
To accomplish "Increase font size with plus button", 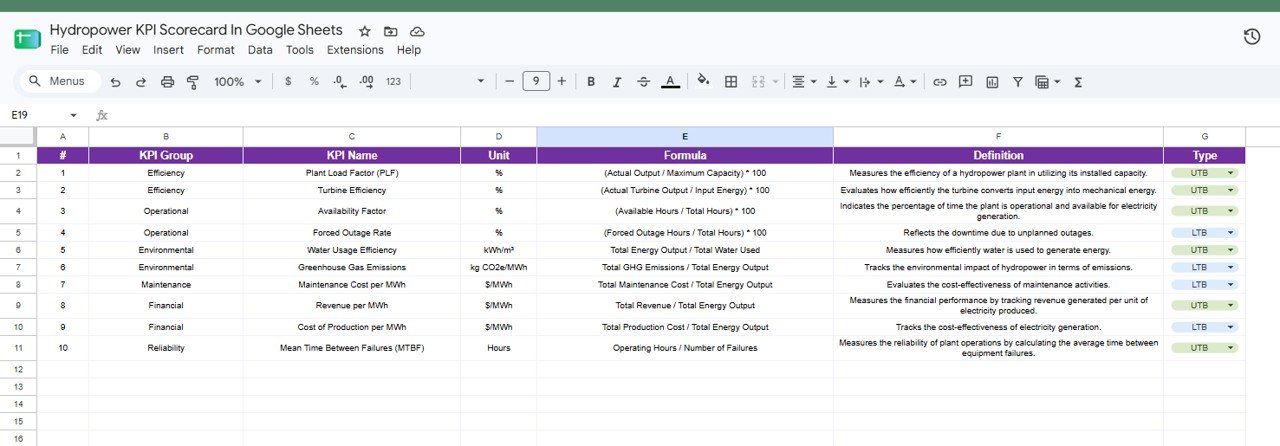I will point(562,82).
